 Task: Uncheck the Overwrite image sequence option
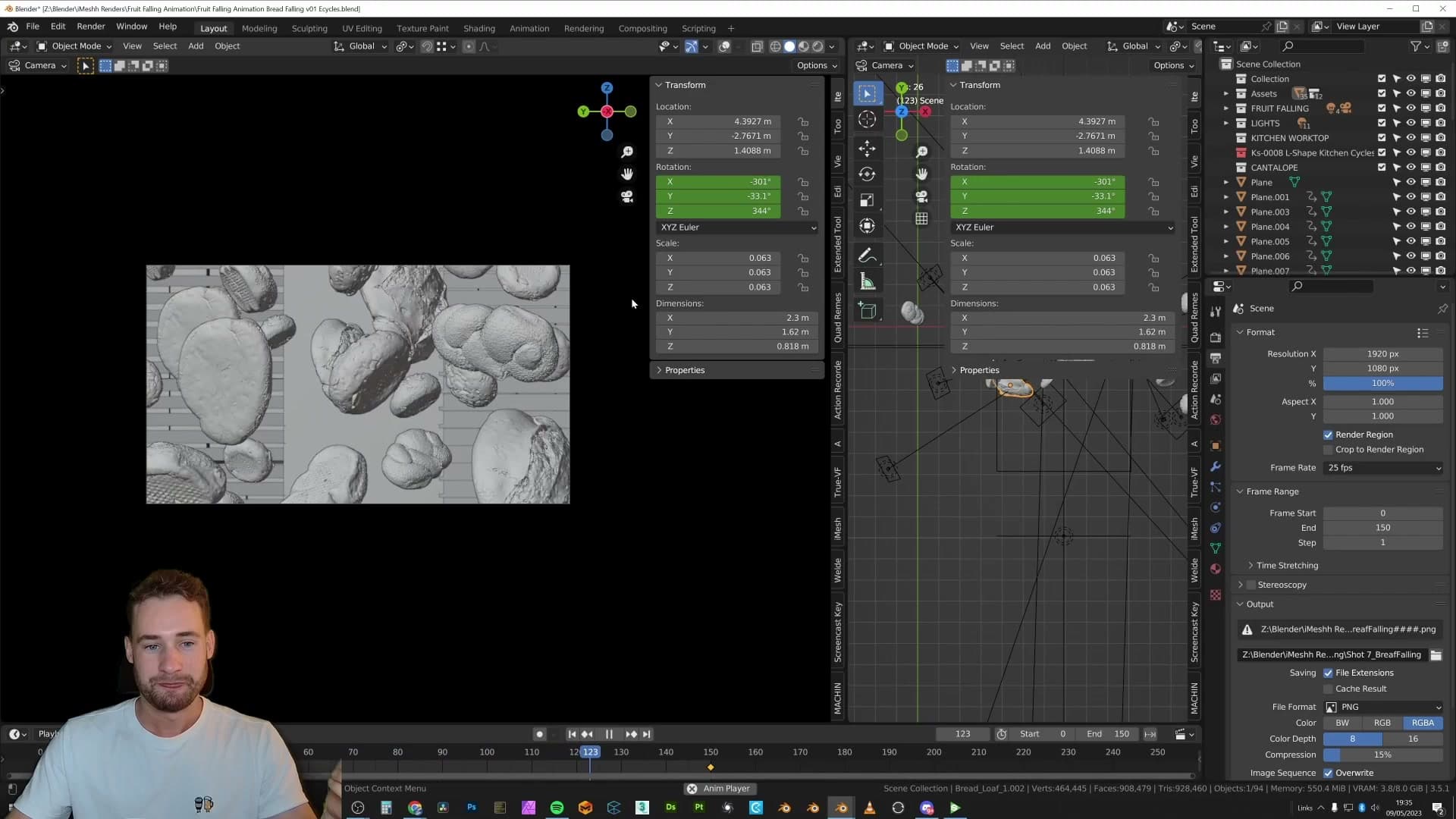click(x=1328, y=773)
